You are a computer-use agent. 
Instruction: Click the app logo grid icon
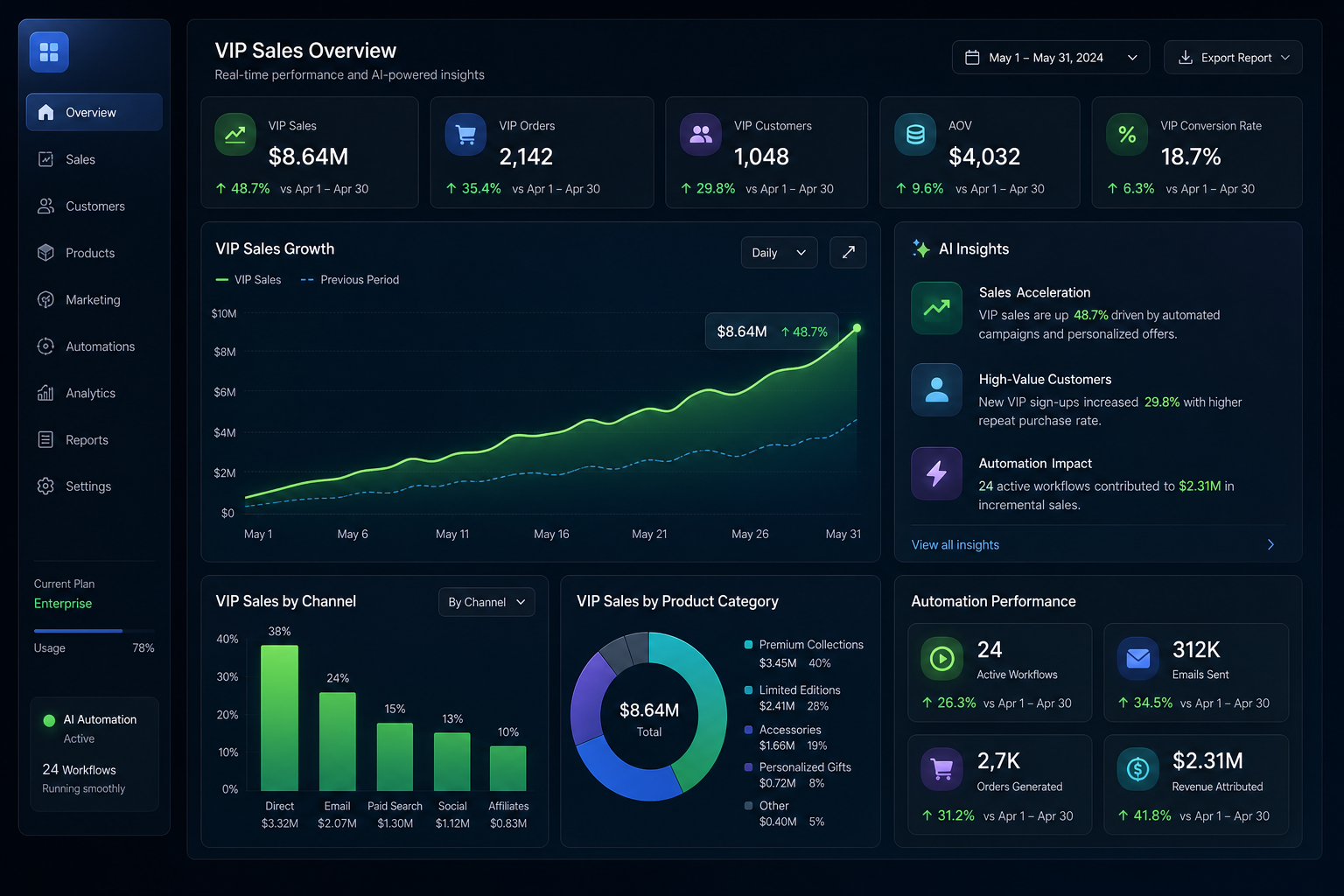click(x=49, y=52)
